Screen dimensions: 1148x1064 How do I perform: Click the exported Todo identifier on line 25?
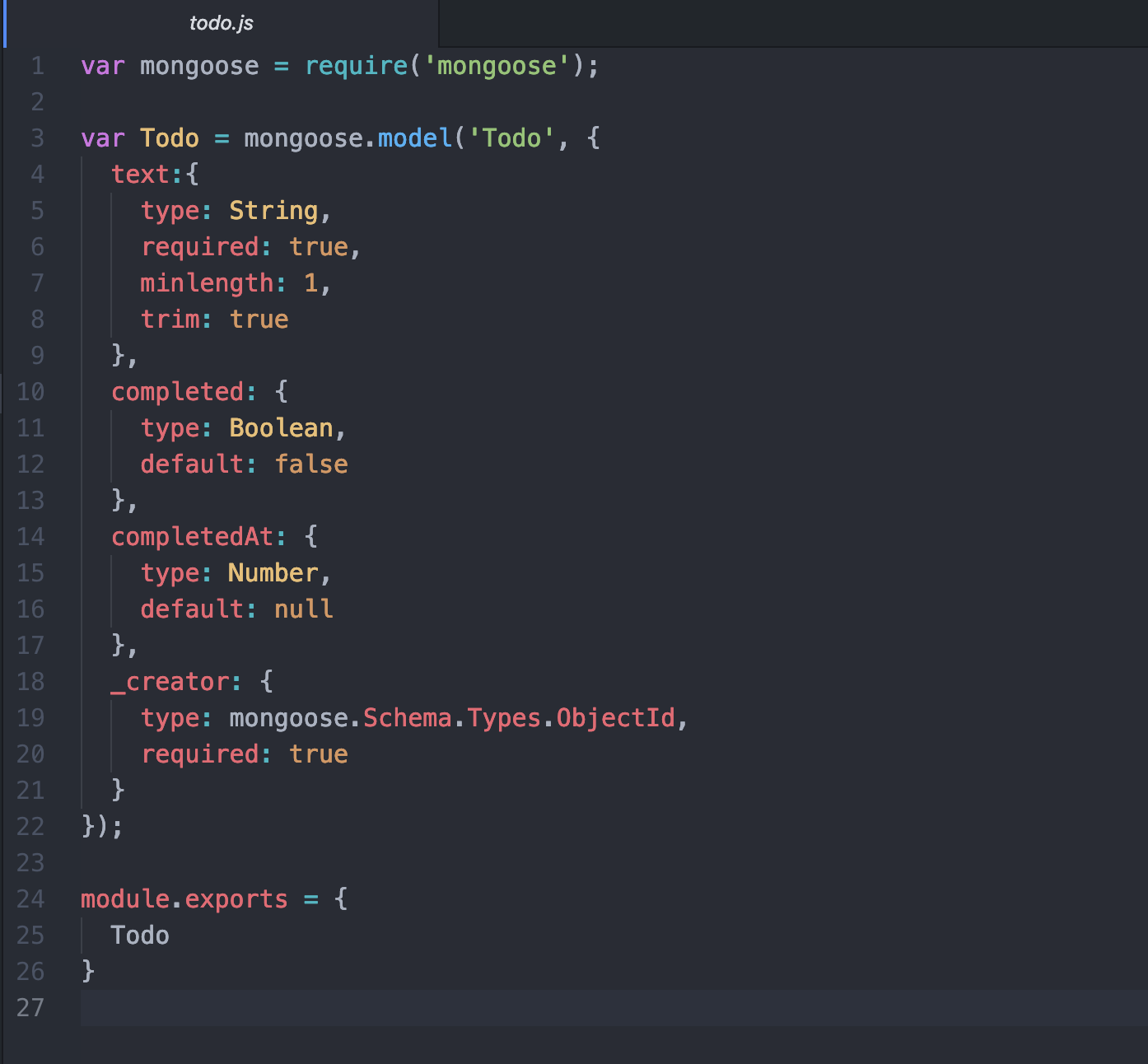(139, 935)
